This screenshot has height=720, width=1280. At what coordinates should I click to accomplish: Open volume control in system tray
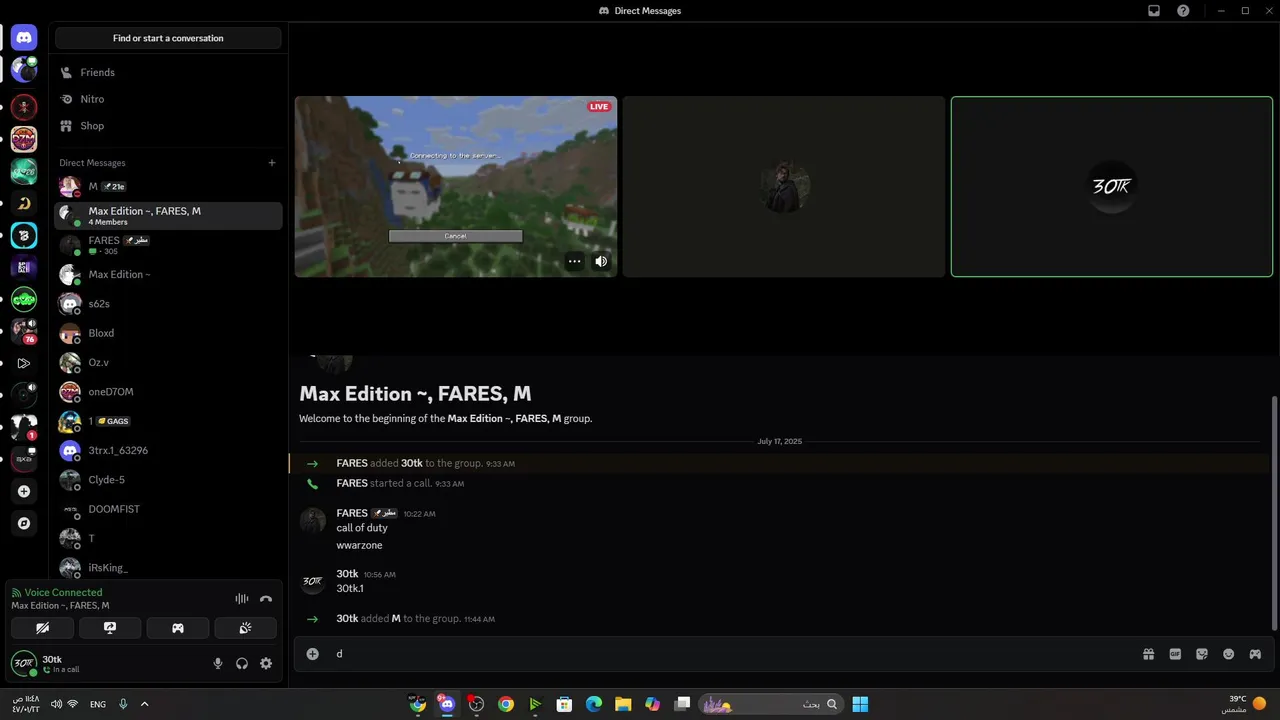coord(56,704)
